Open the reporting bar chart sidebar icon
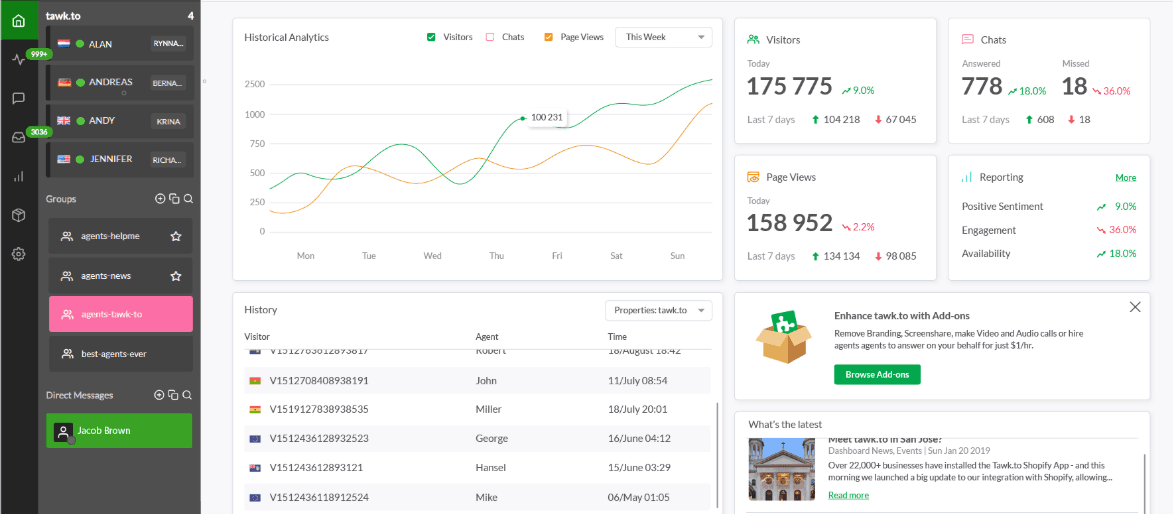 [18, 176]
